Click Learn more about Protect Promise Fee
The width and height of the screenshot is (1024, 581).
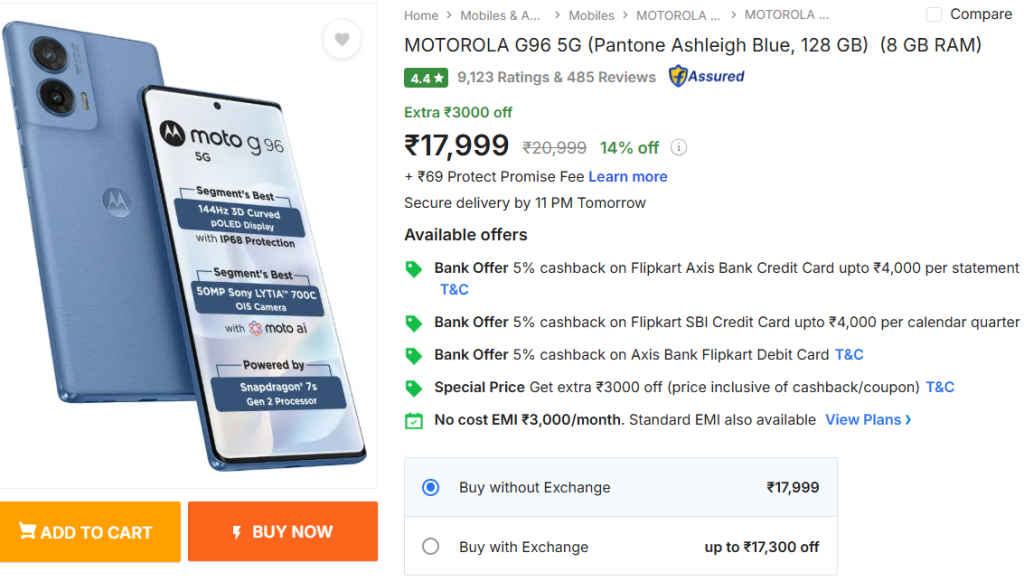point(628,176)
